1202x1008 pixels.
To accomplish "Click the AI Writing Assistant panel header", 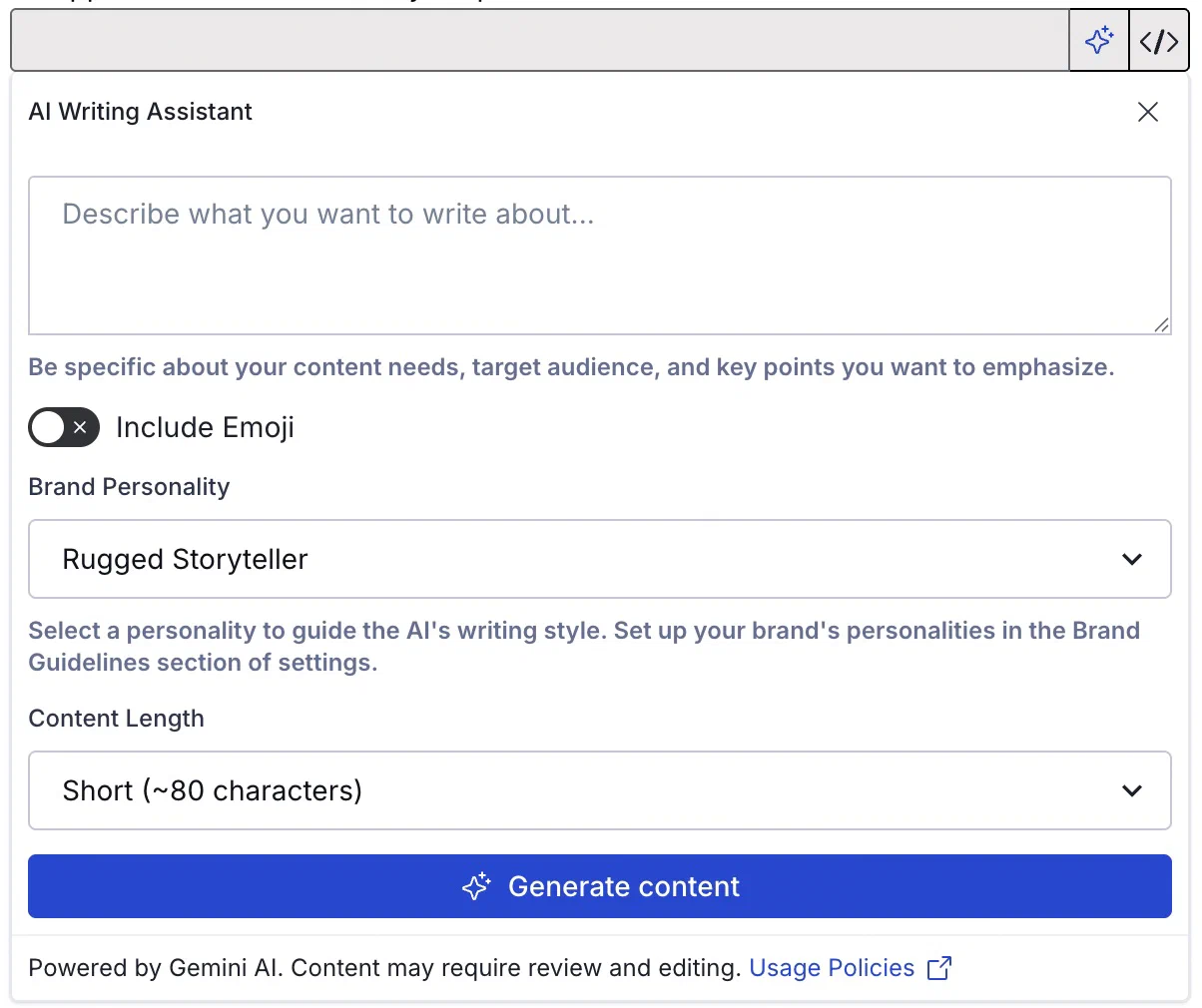I will pos(140,112).
